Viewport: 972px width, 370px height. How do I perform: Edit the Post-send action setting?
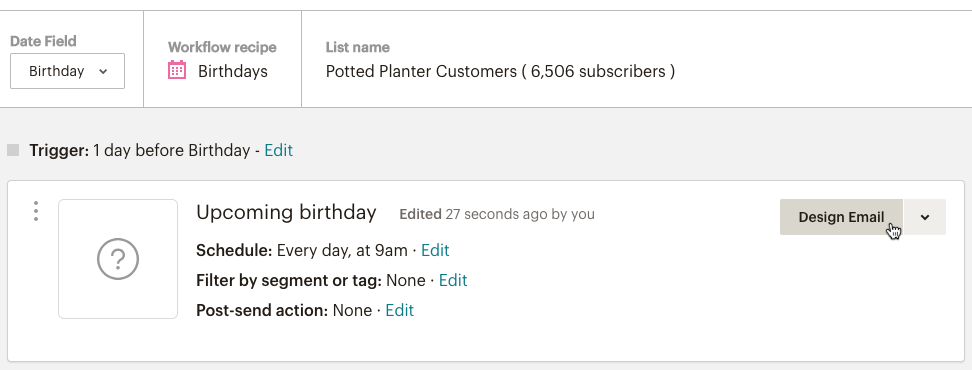coord(399,310)
